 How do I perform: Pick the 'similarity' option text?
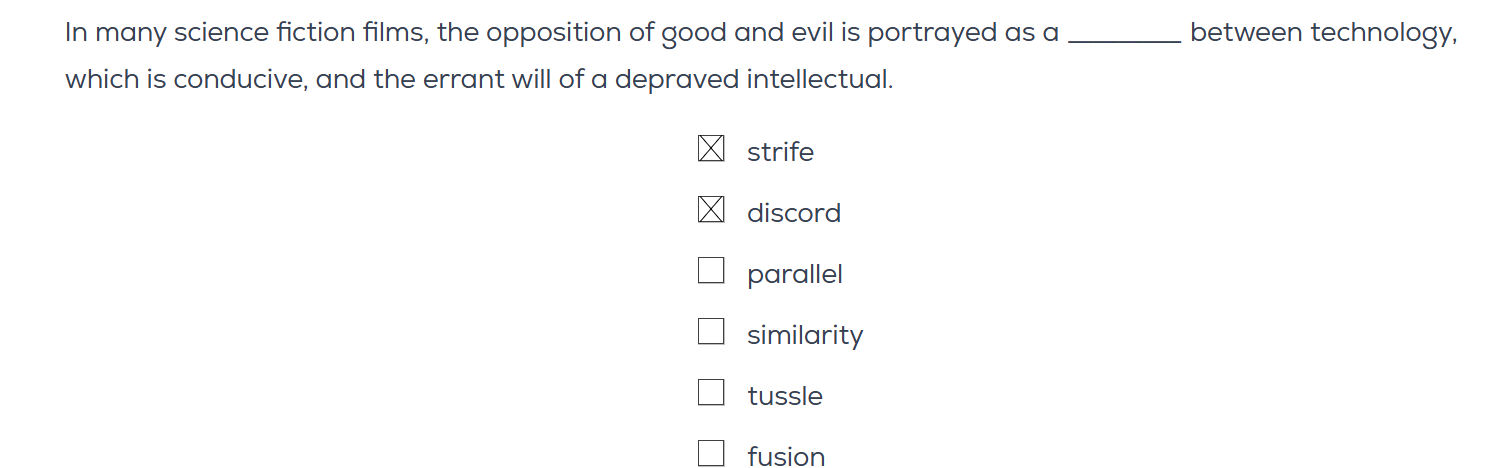pyautogui.click(x=804, y=335)
